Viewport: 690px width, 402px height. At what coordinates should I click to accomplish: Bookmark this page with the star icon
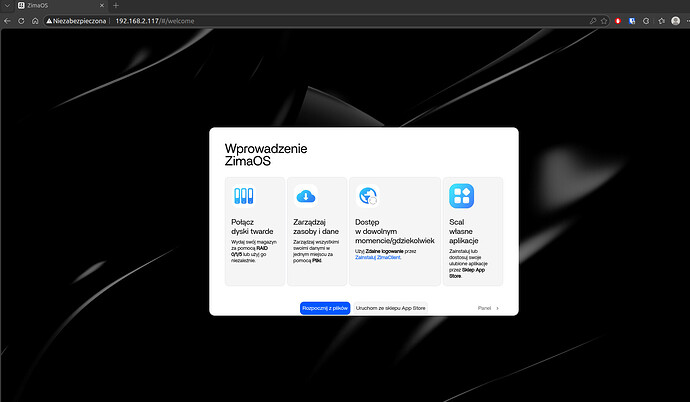[606, 20]
